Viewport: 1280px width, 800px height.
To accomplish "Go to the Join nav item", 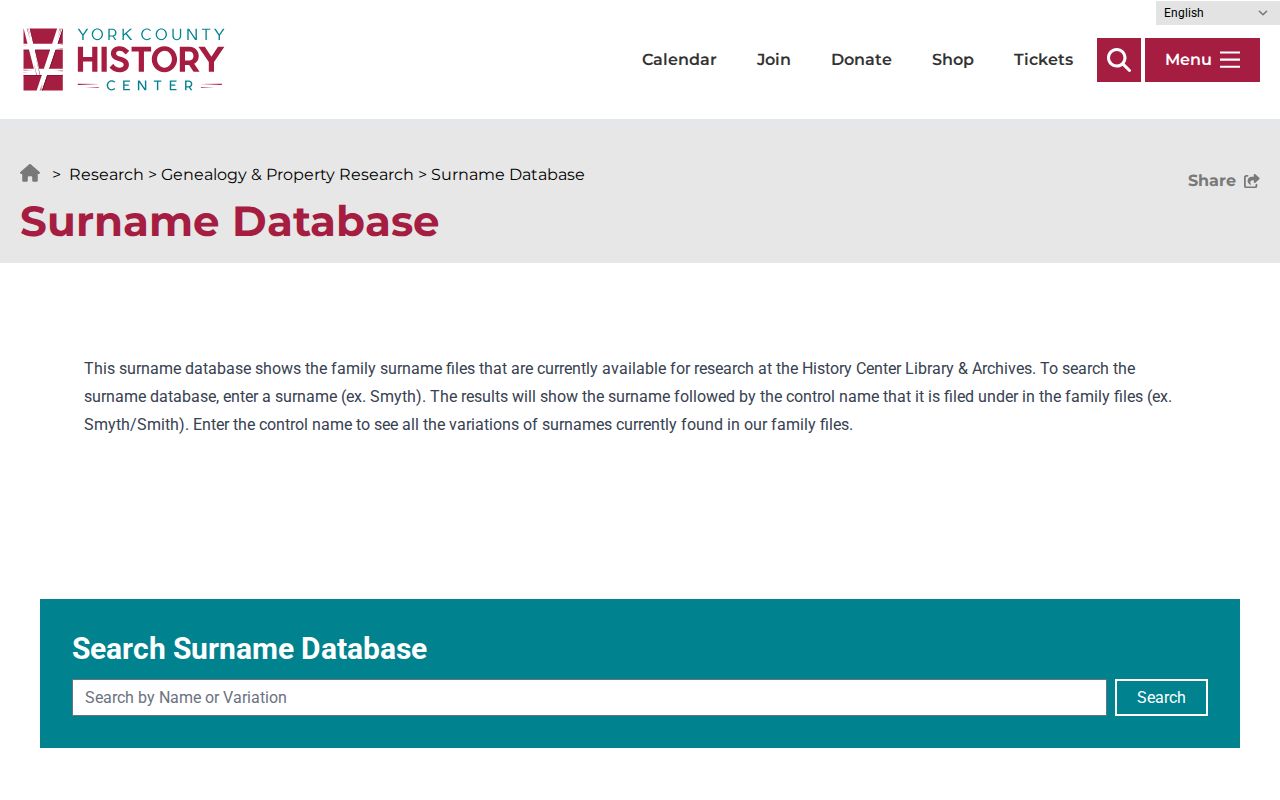I will 774,60.
